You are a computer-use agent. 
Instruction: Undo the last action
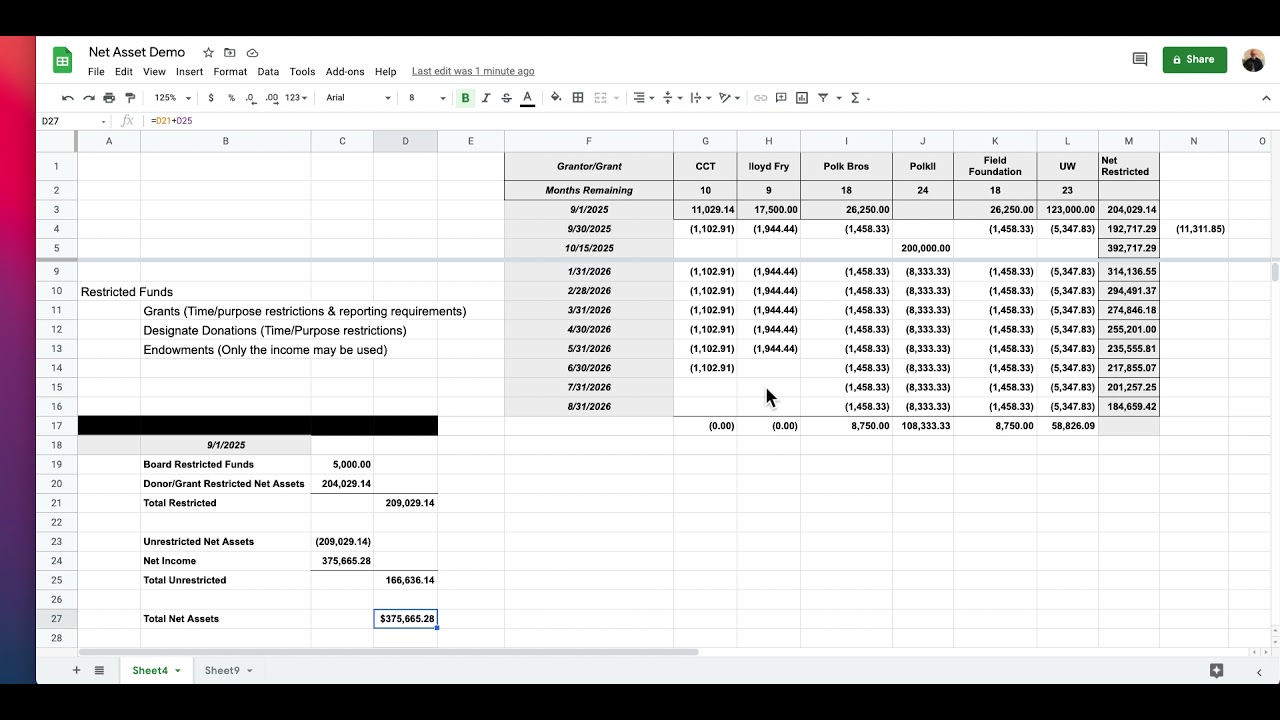67,98
